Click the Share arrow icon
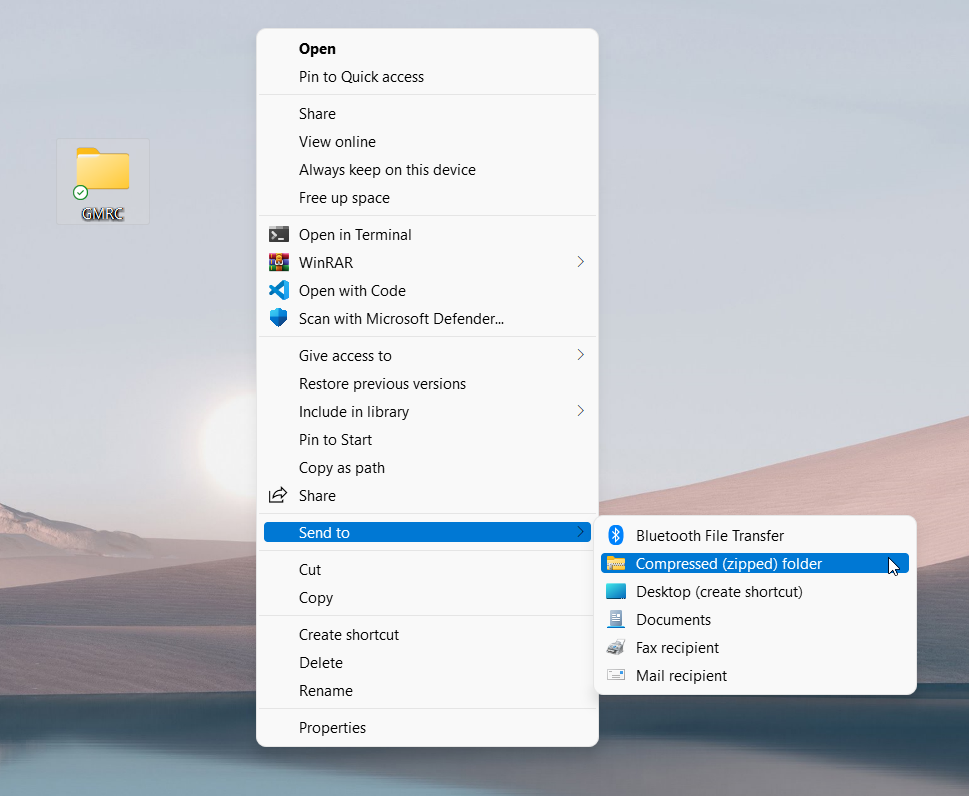 point(278,494)
